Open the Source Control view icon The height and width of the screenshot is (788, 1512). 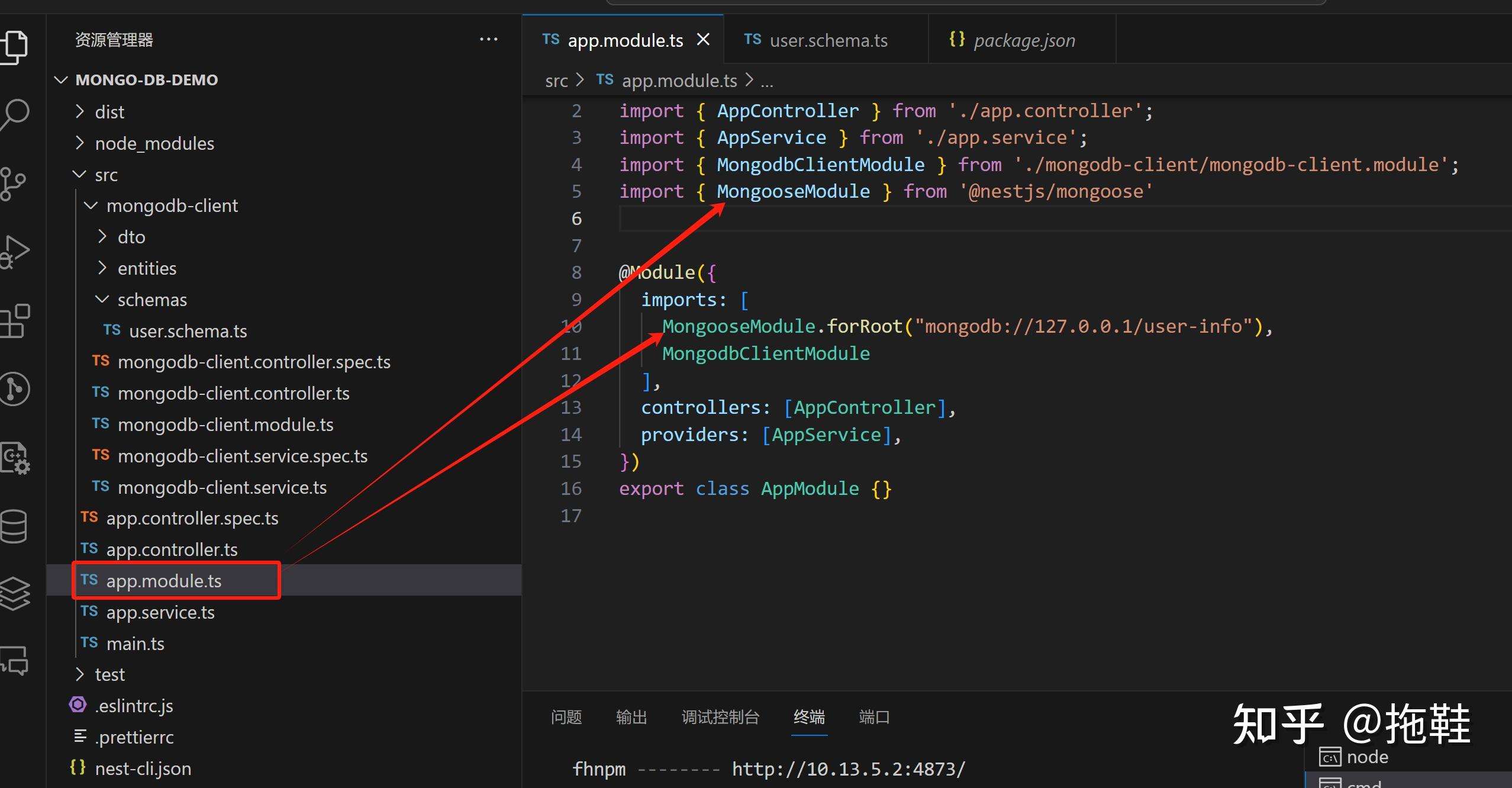click(13, 184)
